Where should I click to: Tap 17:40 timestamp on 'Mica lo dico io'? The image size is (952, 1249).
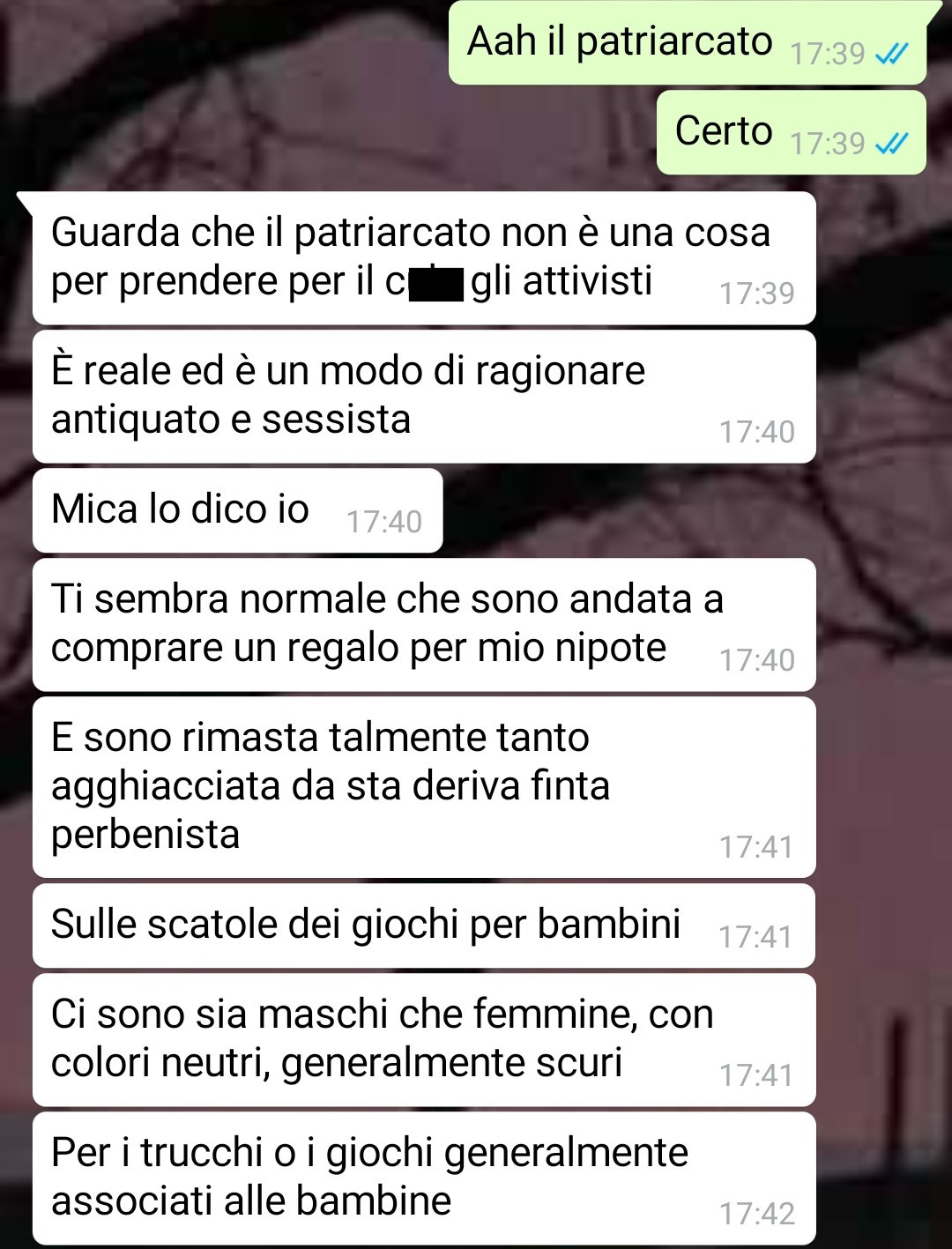point(384,522)
